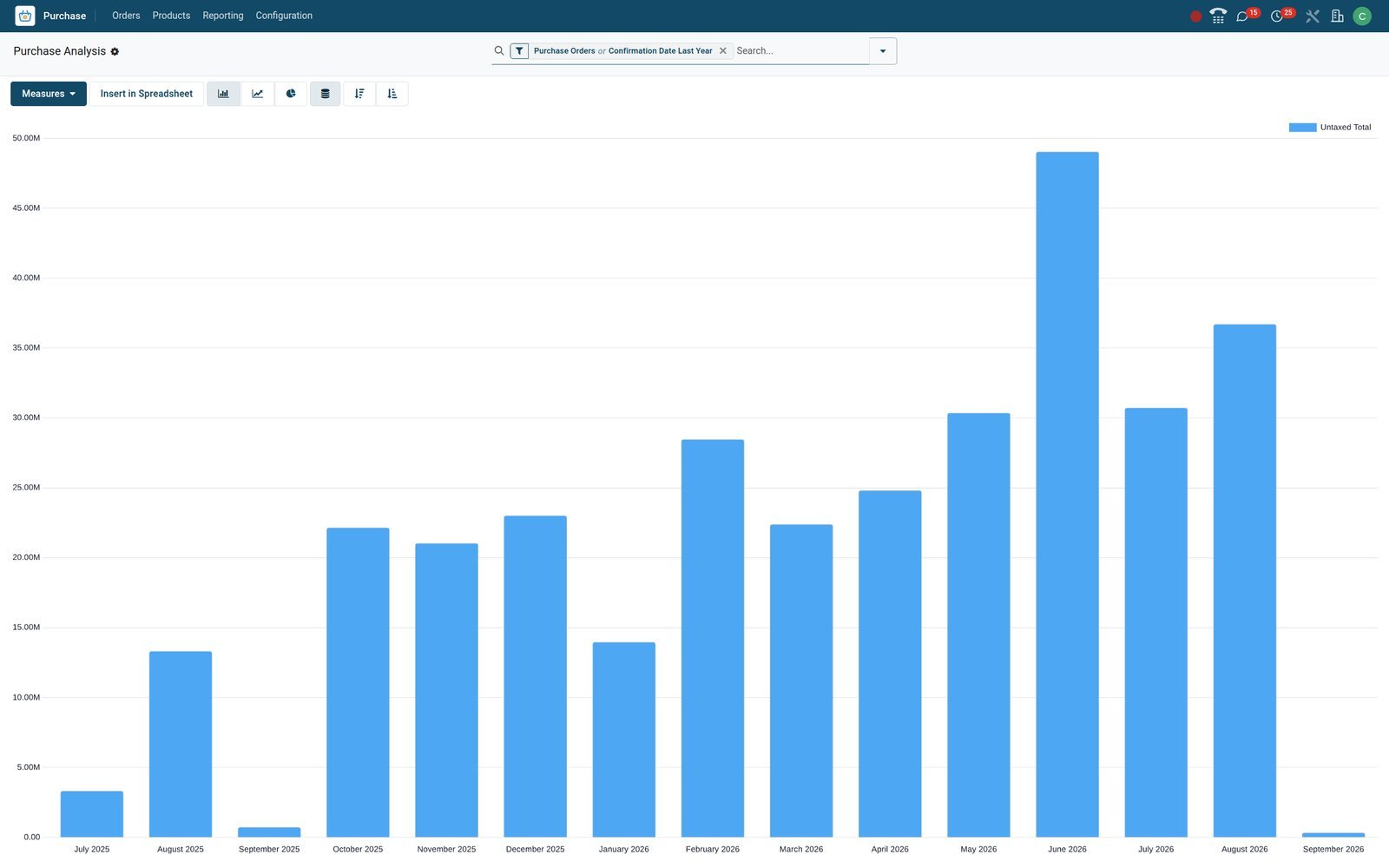The width and height of the screenshot is (1389, 868).
Task: Click the June 2026 bar
Action: pos(1067,495)
